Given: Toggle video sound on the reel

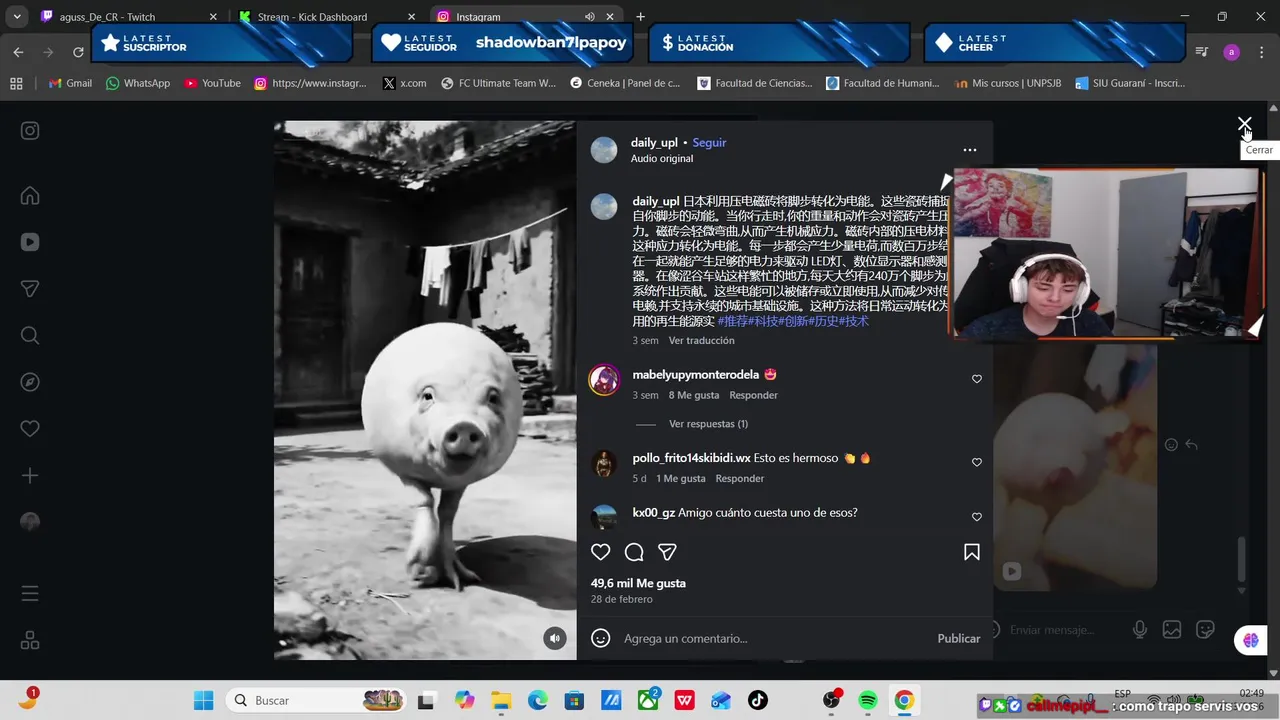Looking at the screenshot, I should [555, 638].
